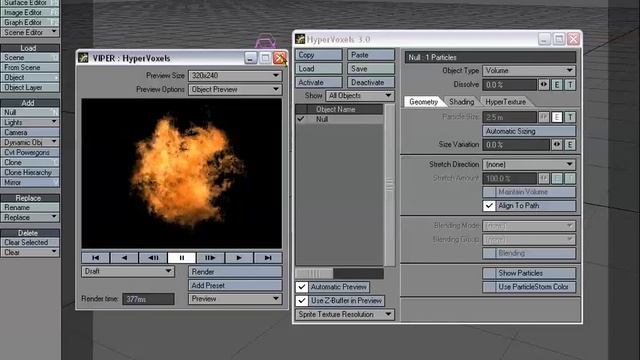Click the Deactivate button
The width and height of the screenshot is (640, 360).
point(371,82)
